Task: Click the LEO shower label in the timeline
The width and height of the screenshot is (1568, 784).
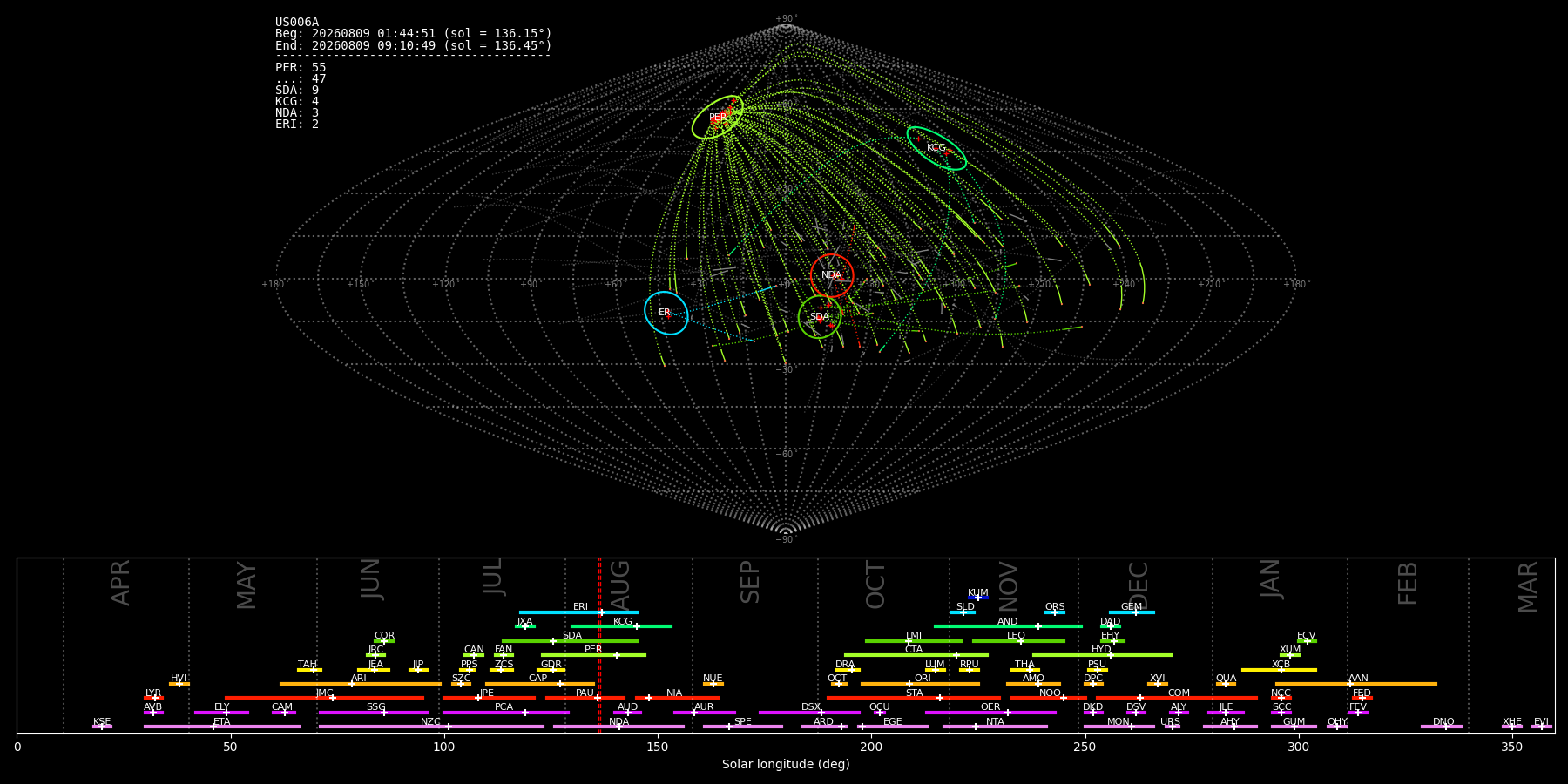Action: [x=1016, y=635]
